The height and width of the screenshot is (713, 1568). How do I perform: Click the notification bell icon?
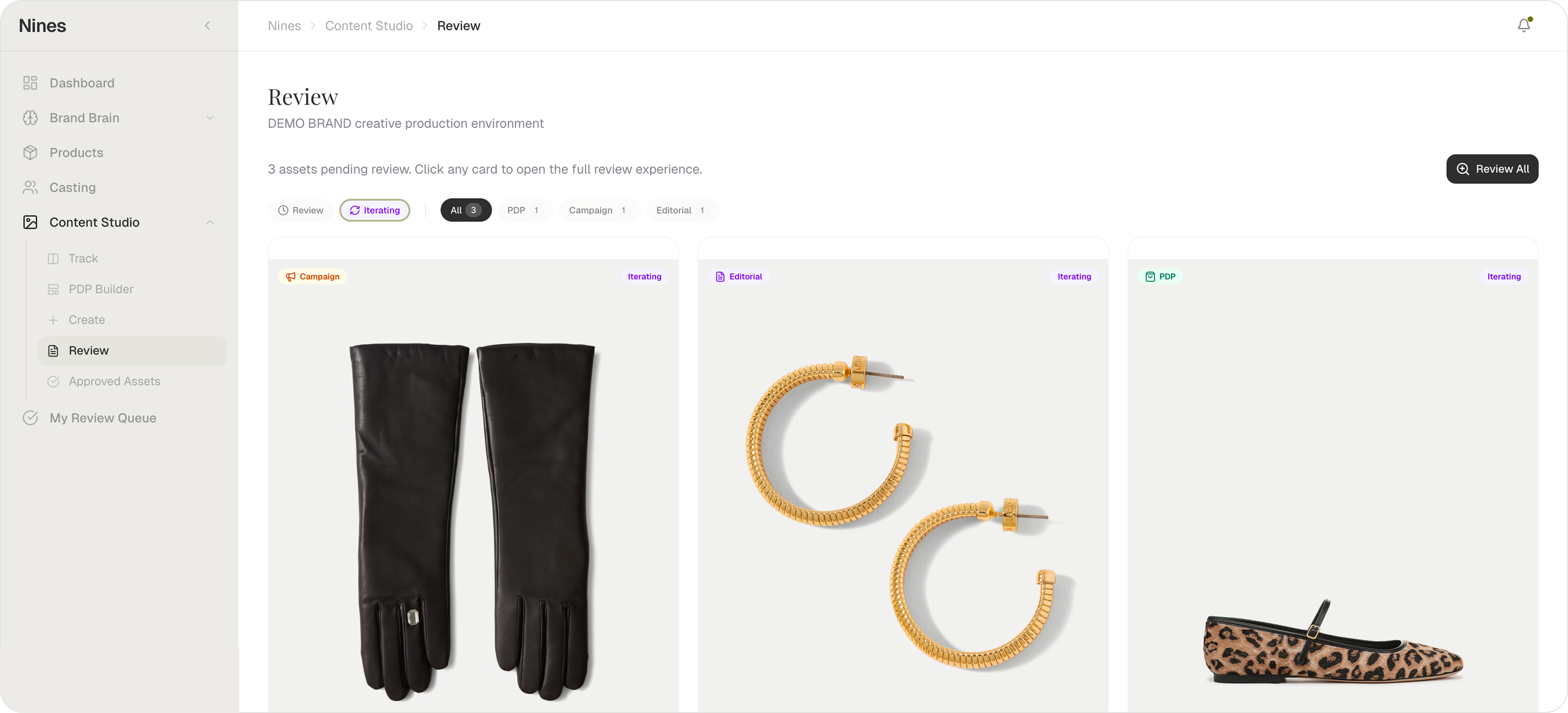tap(1524, 25)
